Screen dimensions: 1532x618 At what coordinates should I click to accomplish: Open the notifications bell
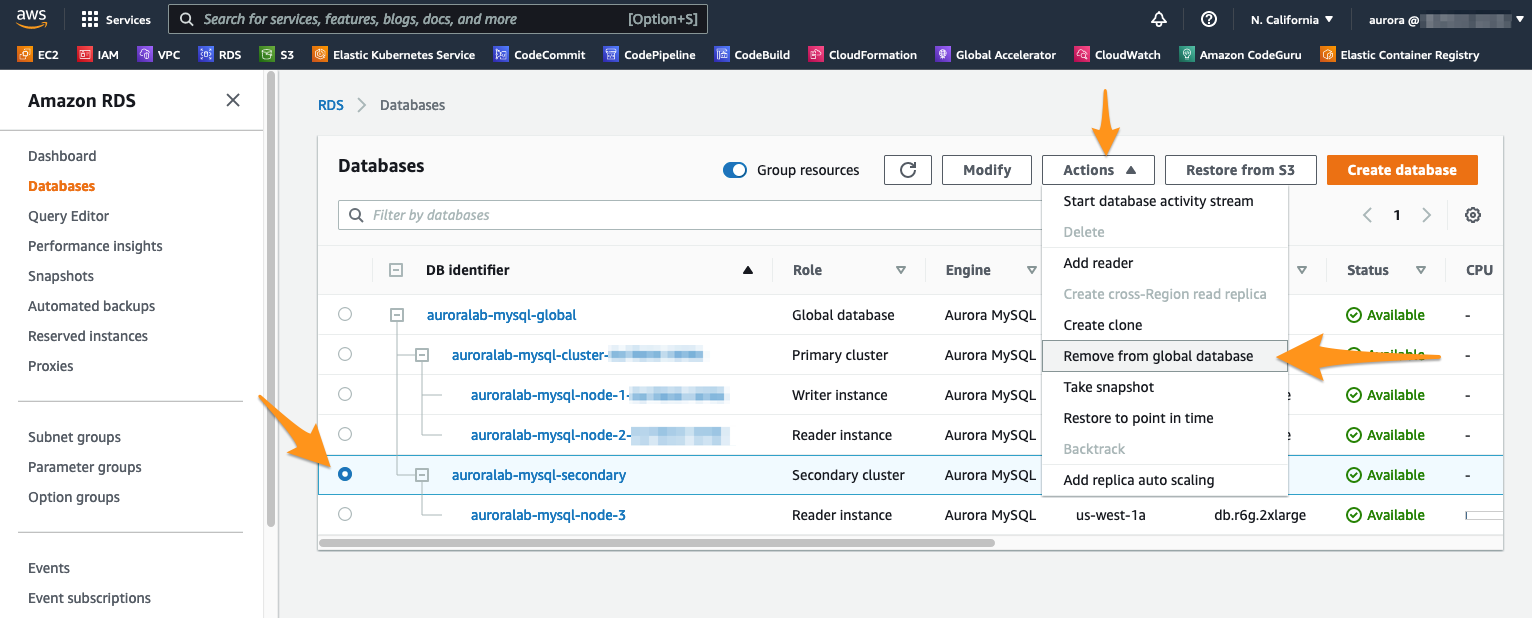[1159, 19]
